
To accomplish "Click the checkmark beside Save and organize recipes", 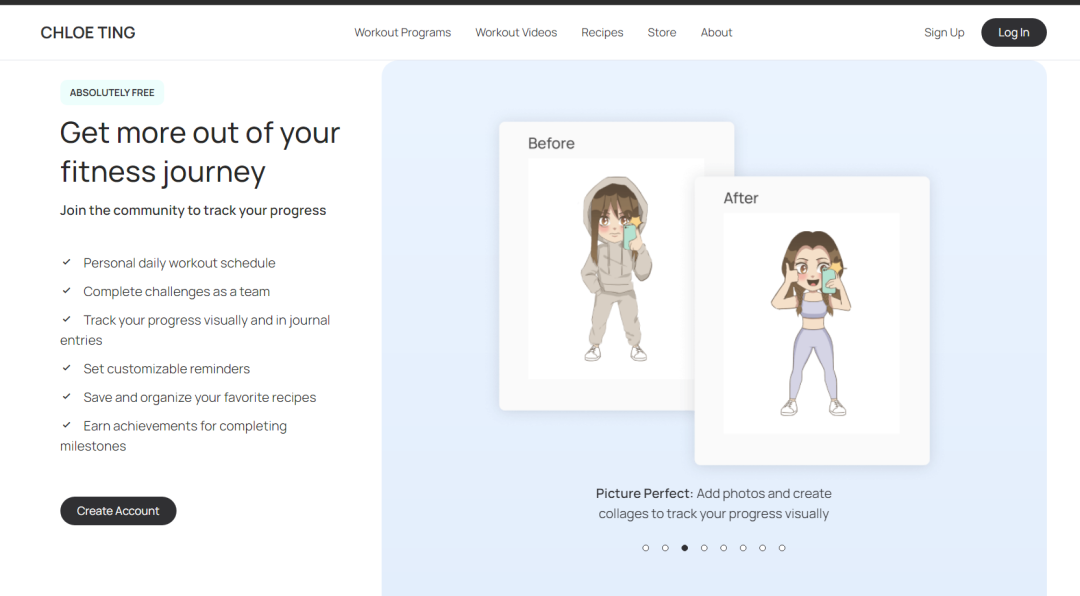I will 67,396.
